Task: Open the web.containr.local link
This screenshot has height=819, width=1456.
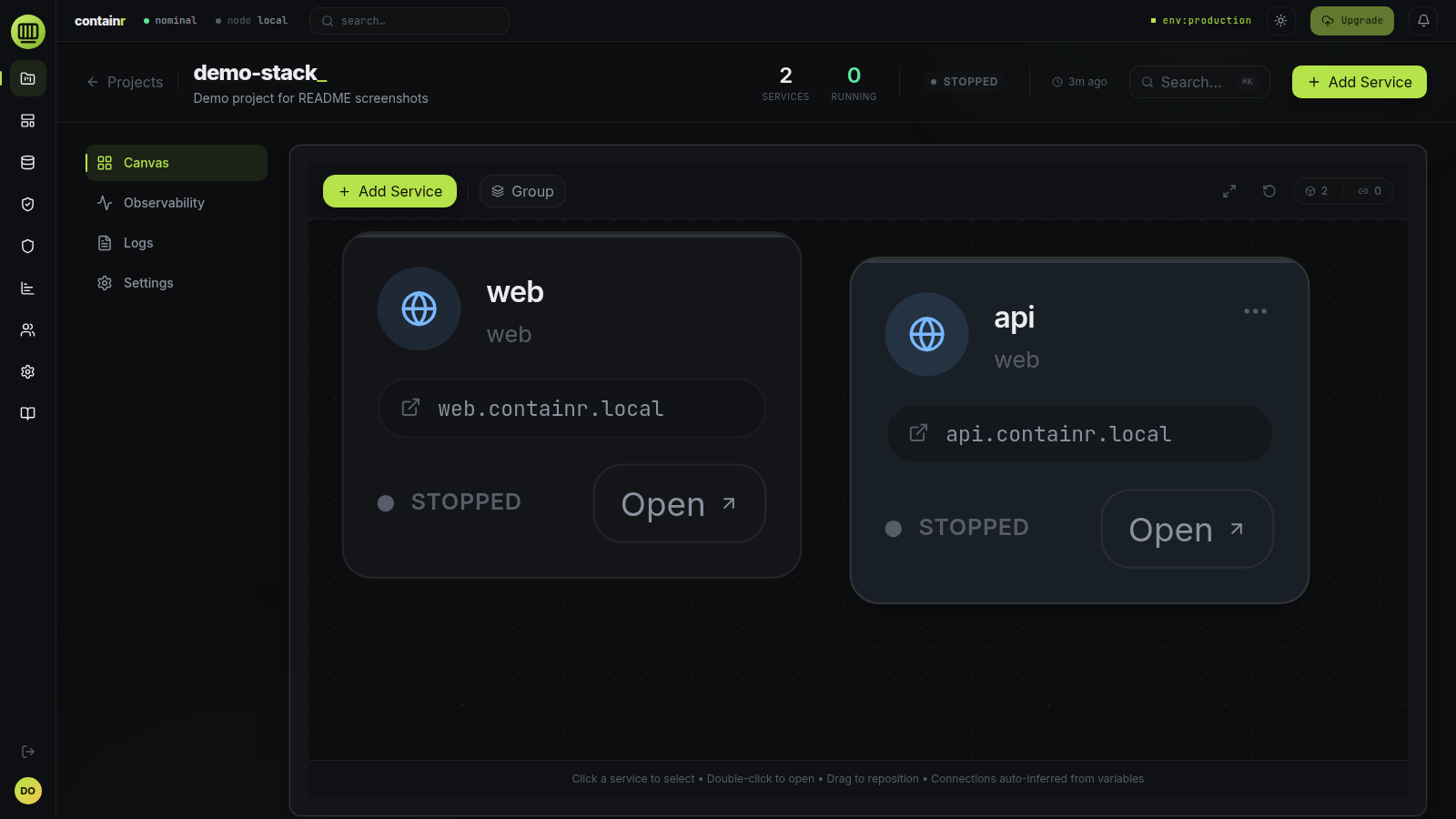Action: [x=571, y=408]
